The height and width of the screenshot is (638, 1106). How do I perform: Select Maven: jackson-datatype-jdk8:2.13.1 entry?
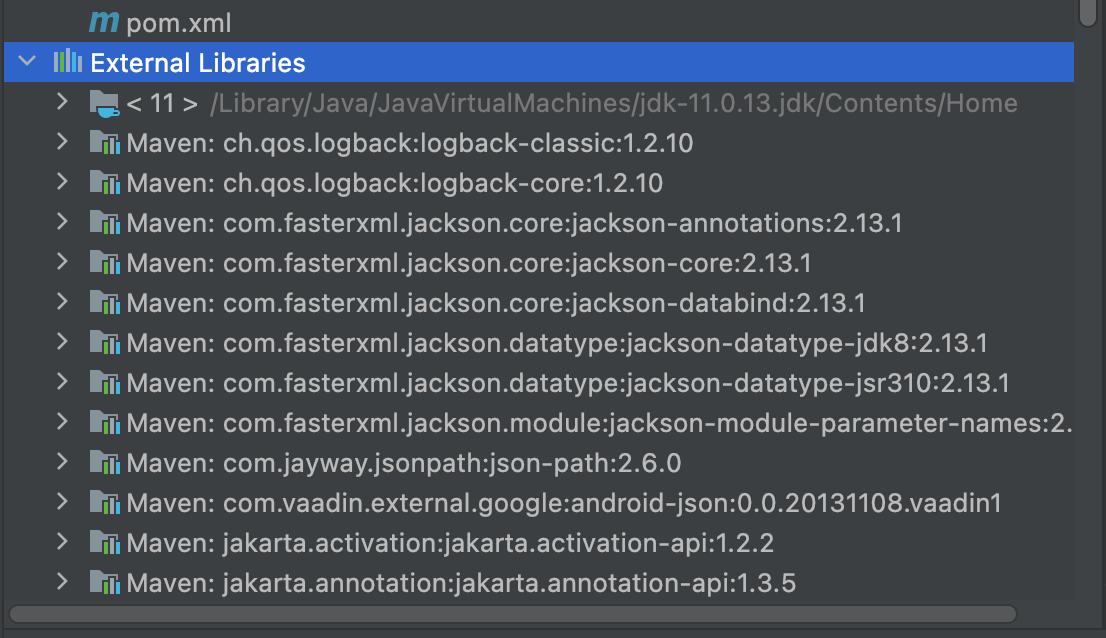pyautogui.click(x=557, y=343)
